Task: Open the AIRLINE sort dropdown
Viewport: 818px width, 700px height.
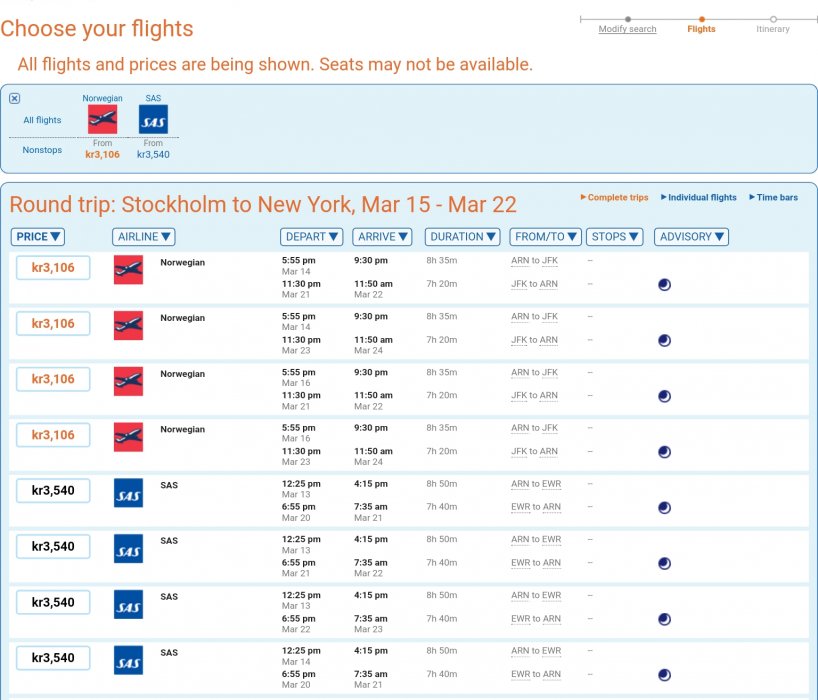Action: [x=144, y=237]
